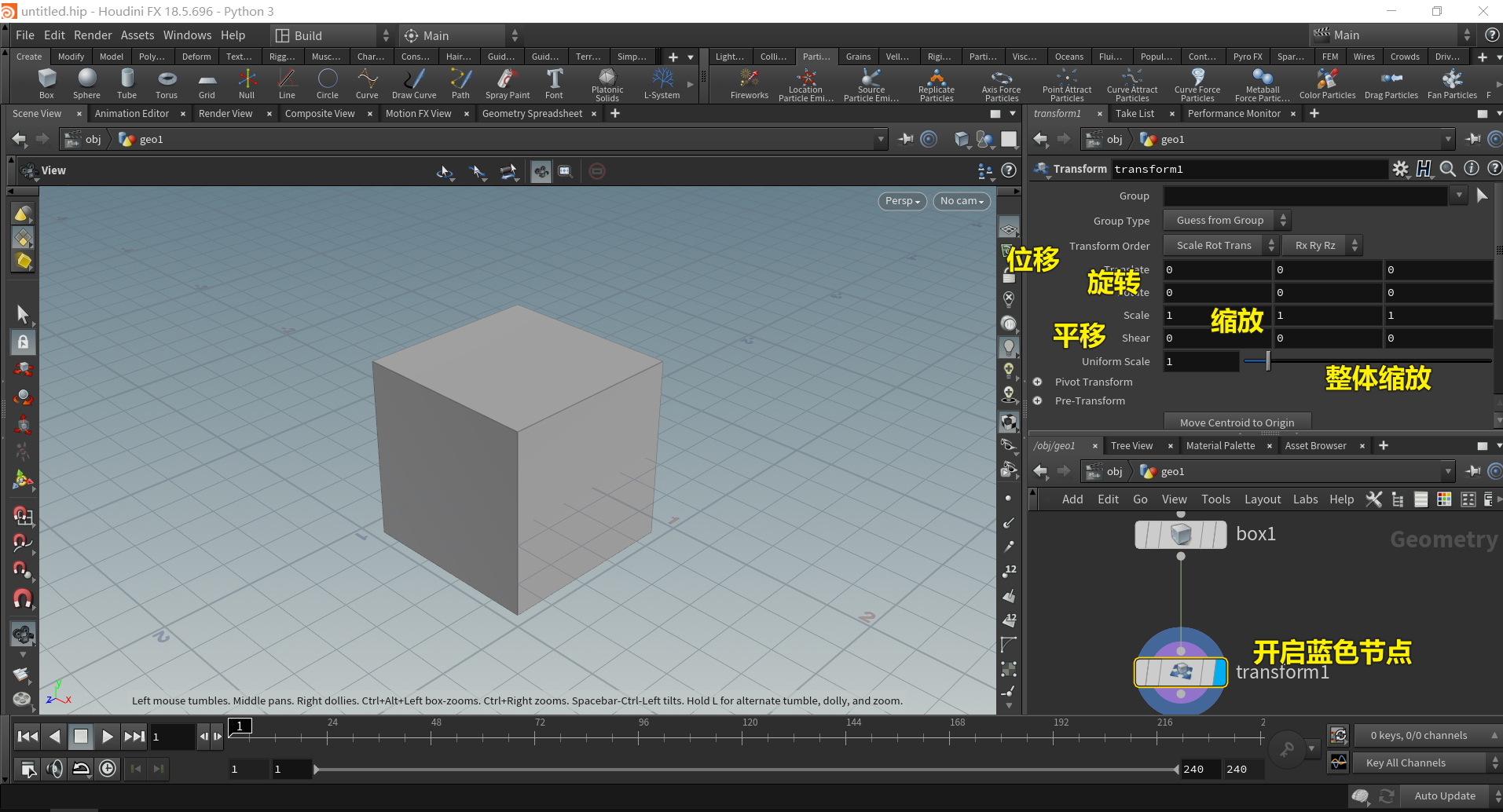The height and width of the screenshot is (812, 1503).
Task: Select the Spray Paint tool
Action: coord(508,83)
